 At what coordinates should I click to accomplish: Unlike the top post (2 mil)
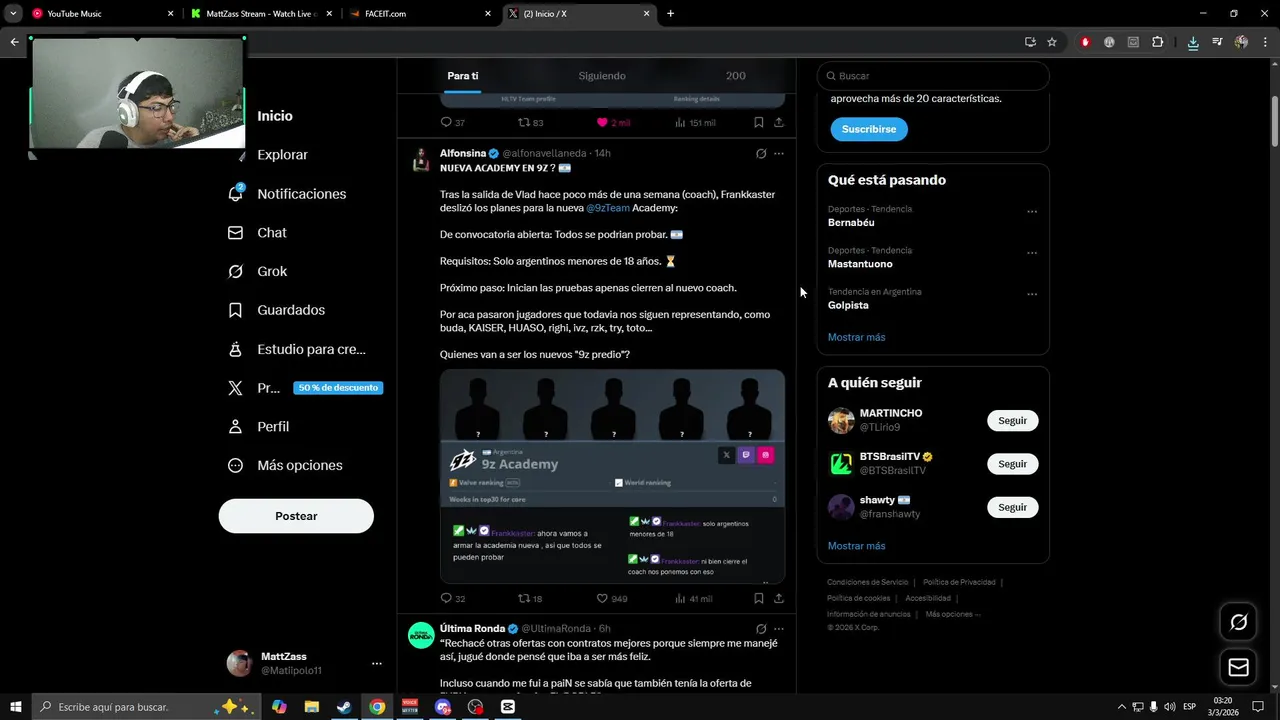[x=613, y=122]
